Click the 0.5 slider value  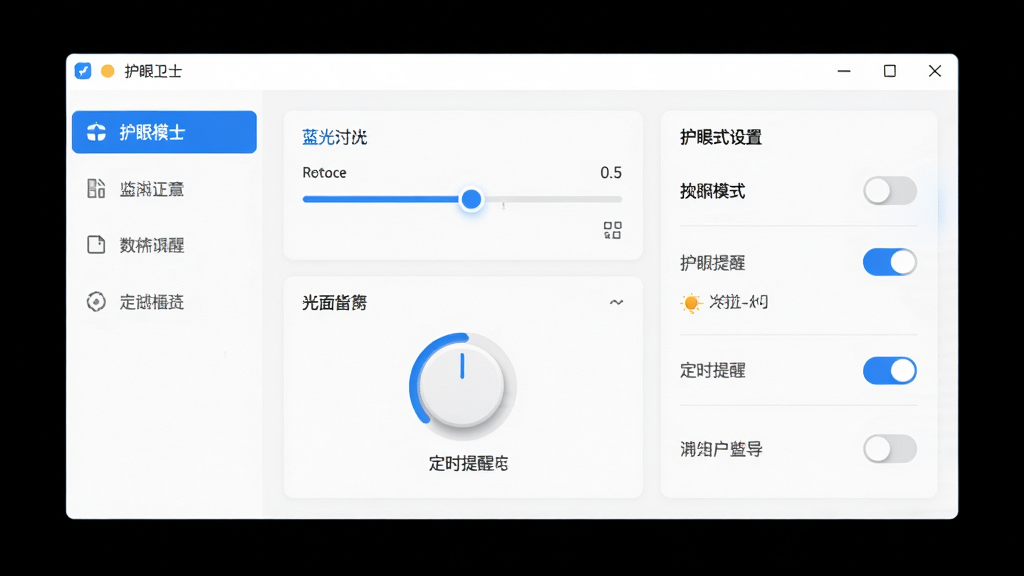coord(611,172)
